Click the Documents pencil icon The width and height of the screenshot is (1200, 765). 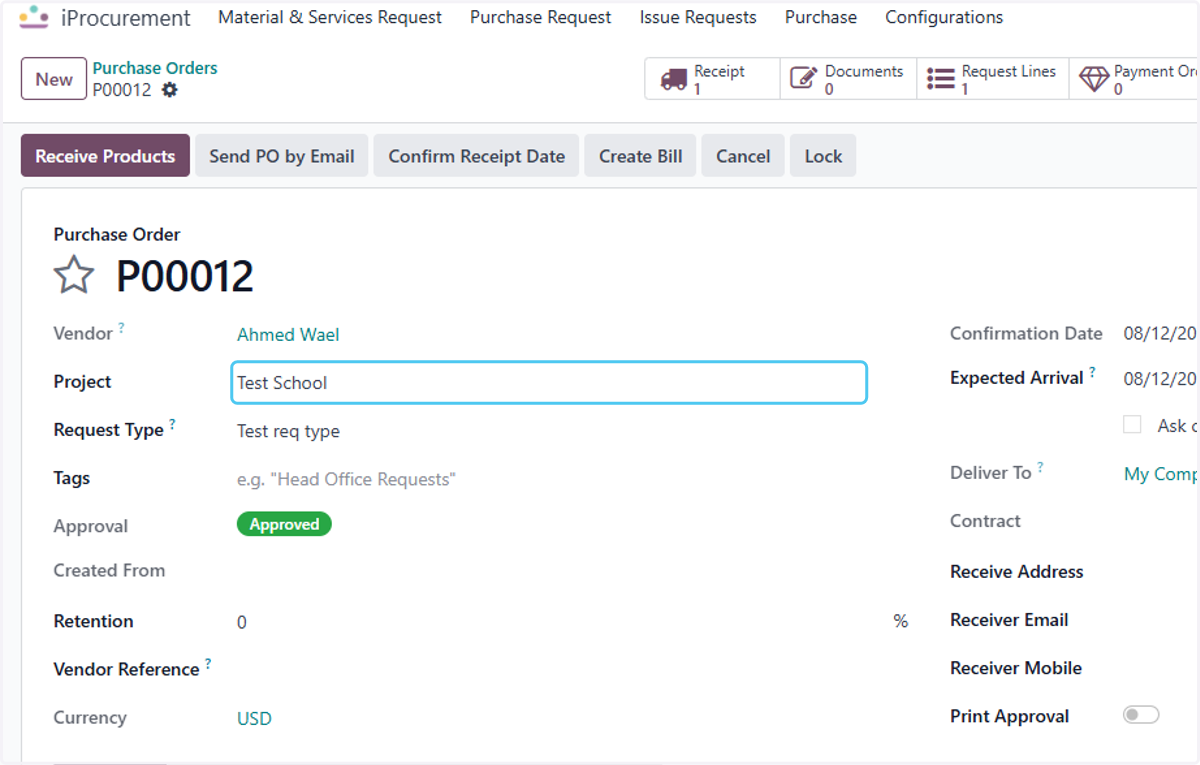[x=803, y=79]
